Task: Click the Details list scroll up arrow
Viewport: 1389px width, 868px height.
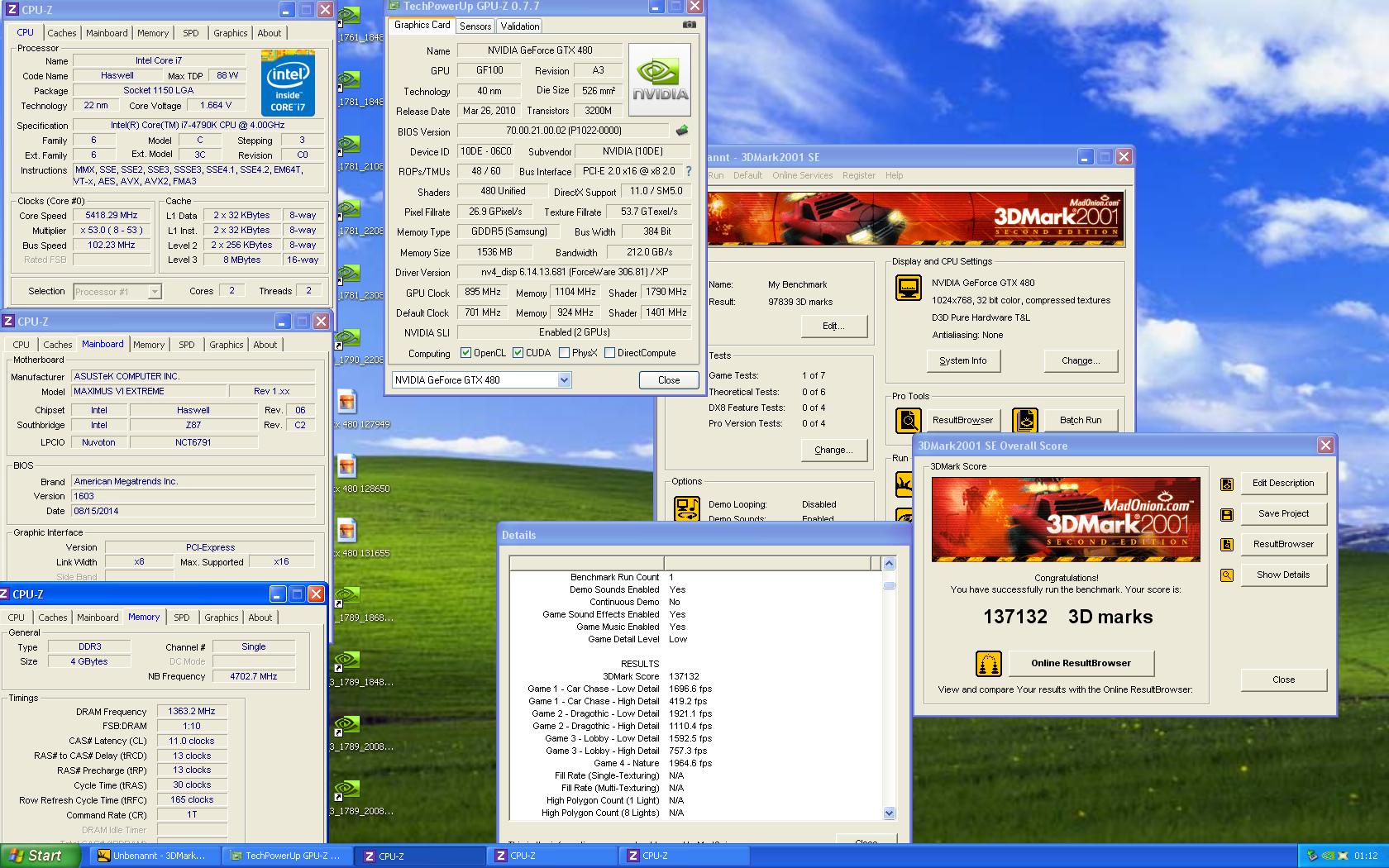Action: (889, 564)
